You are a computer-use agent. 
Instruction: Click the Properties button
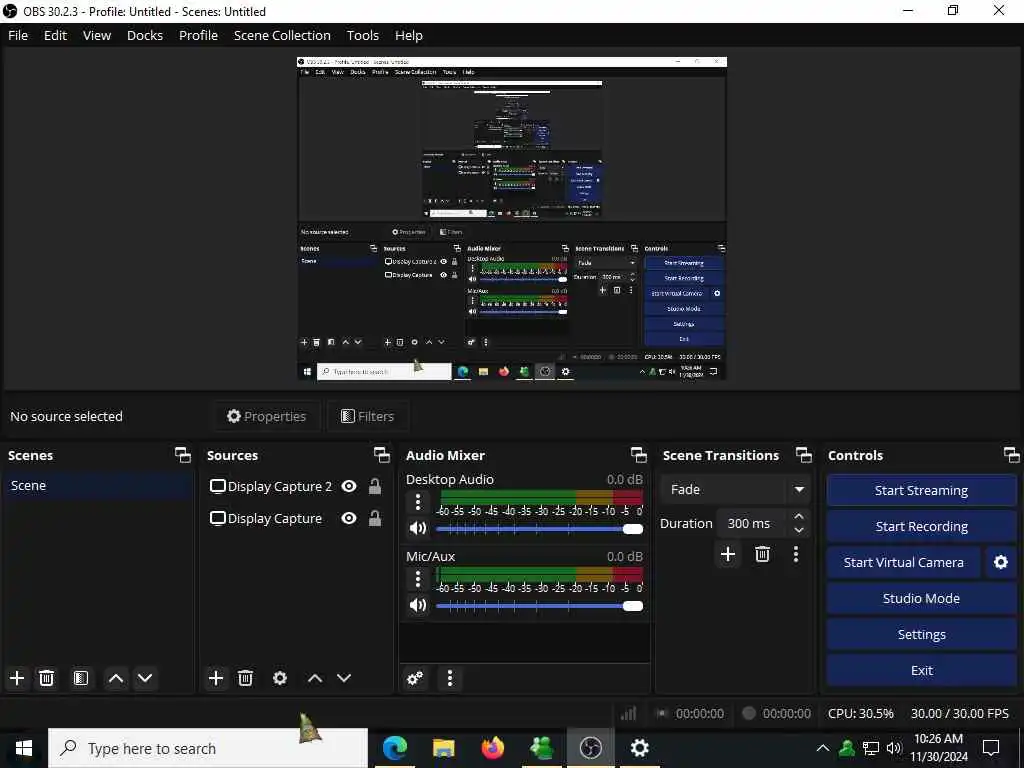click(x=266, y=416)
